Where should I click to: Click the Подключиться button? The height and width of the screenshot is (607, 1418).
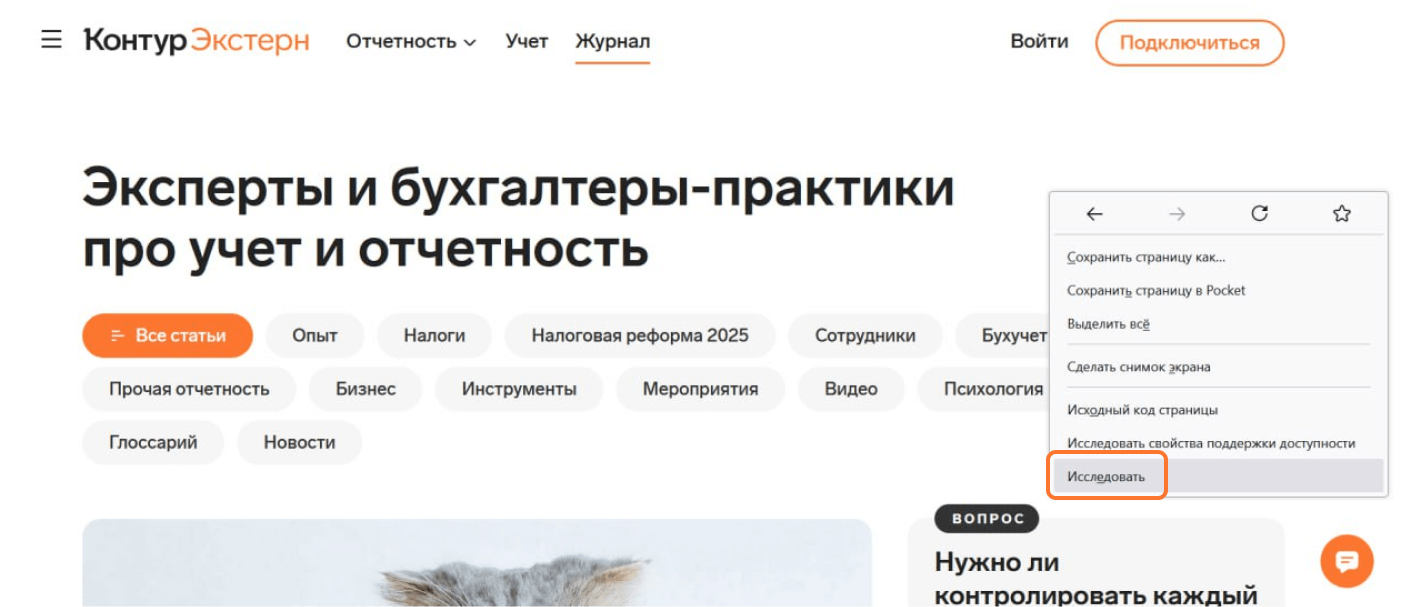[1190, 43]
